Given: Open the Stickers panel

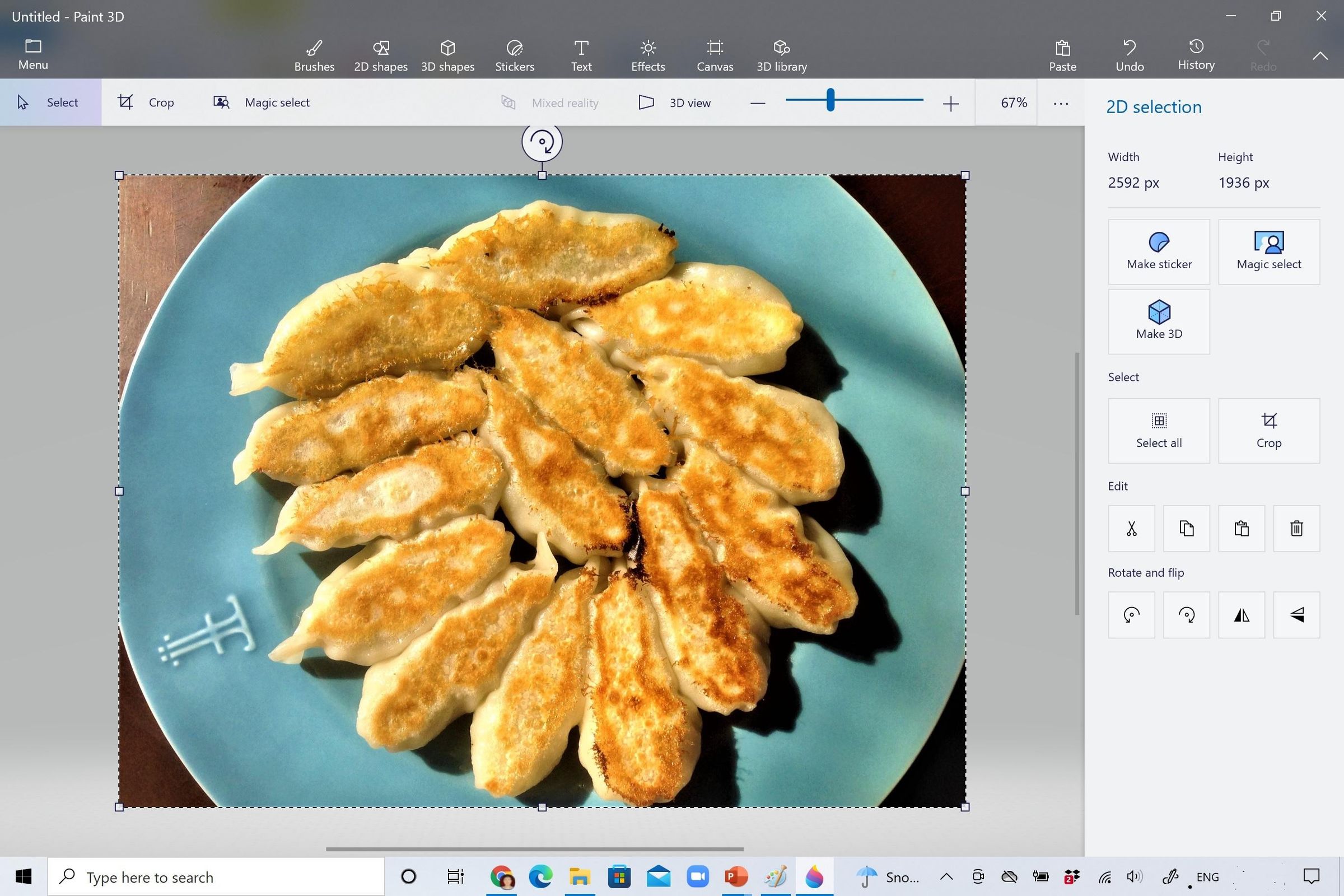Looking at the screenshot, I should [514, 54].
